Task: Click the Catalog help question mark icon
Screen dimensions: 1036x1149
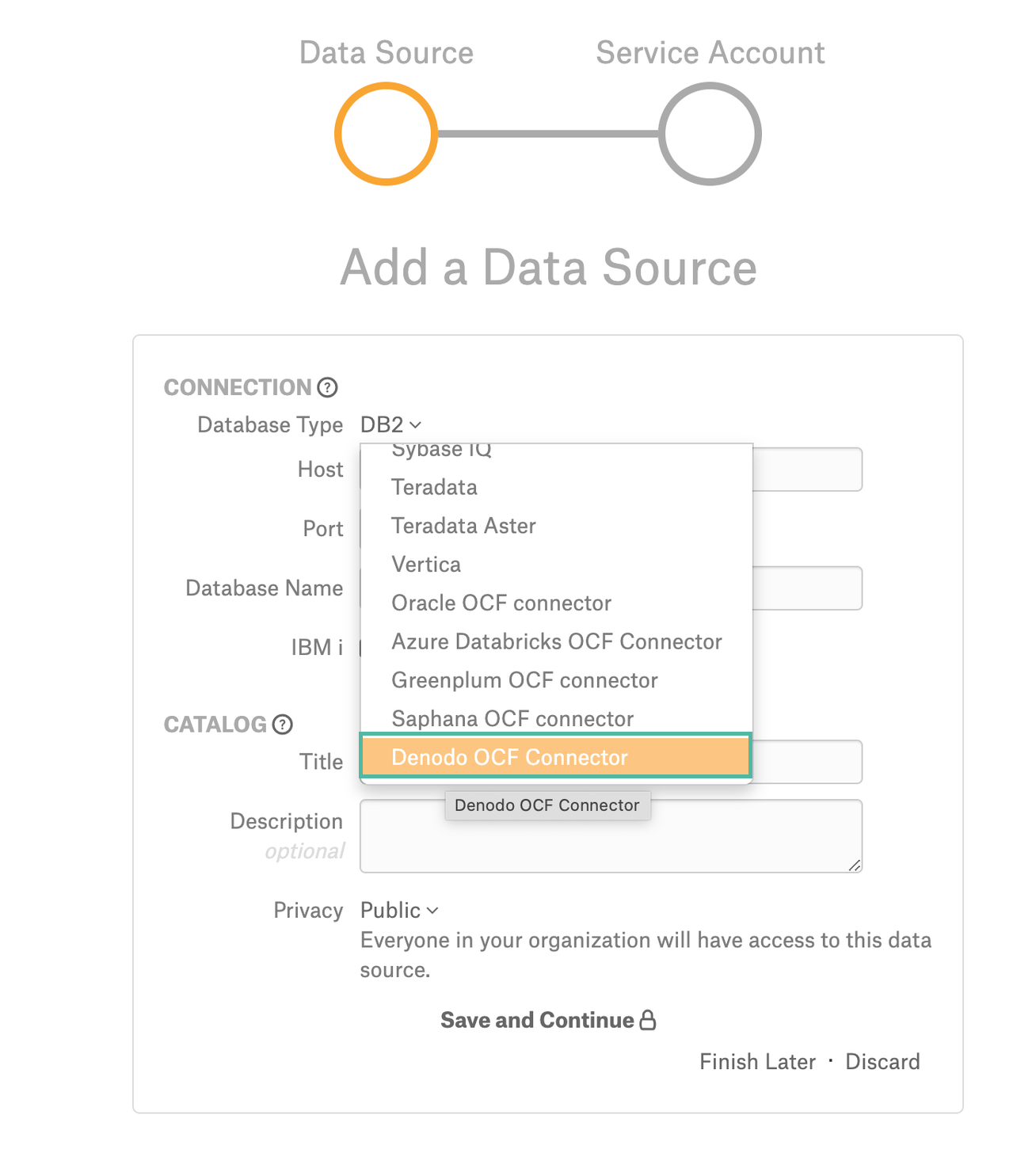Action: [283, 725]
